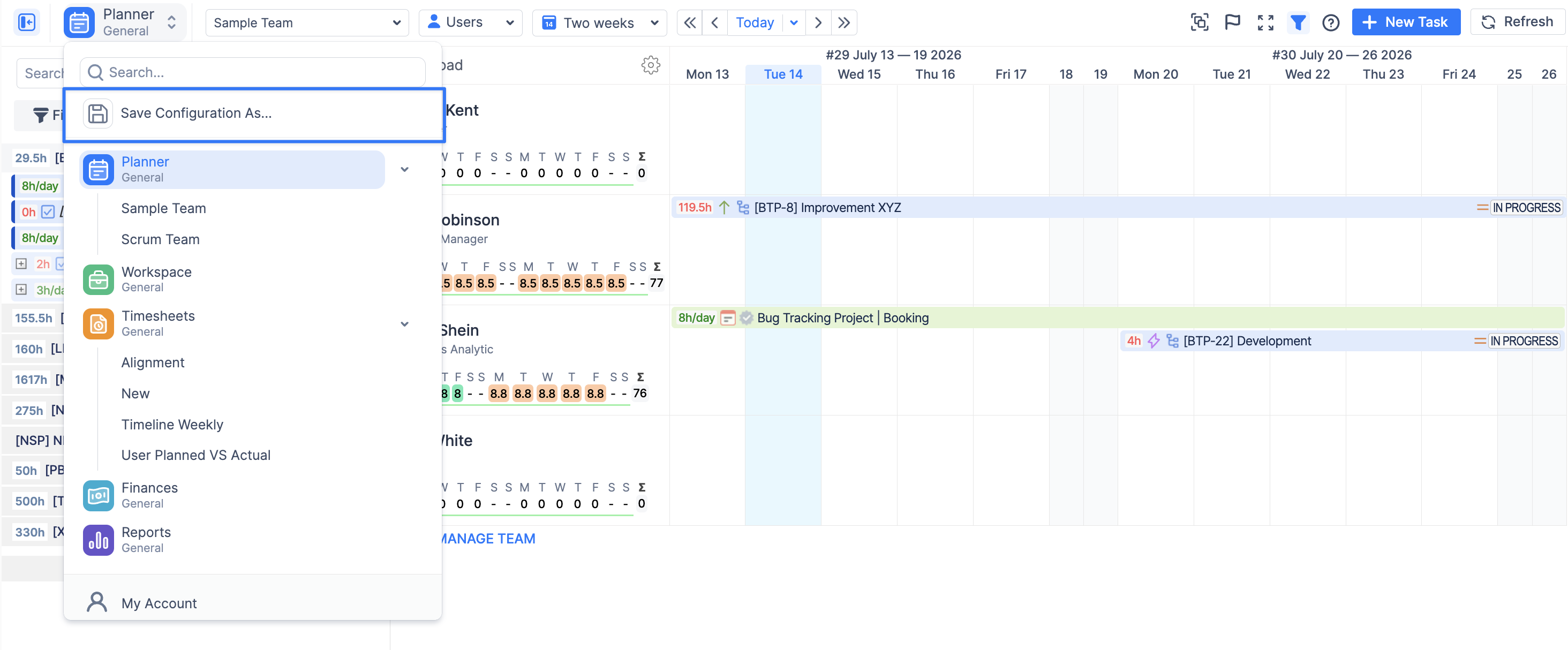Toggle the checkbox next to 0h
Viewport: 1568px width, 650px height.
coord(48,212)
